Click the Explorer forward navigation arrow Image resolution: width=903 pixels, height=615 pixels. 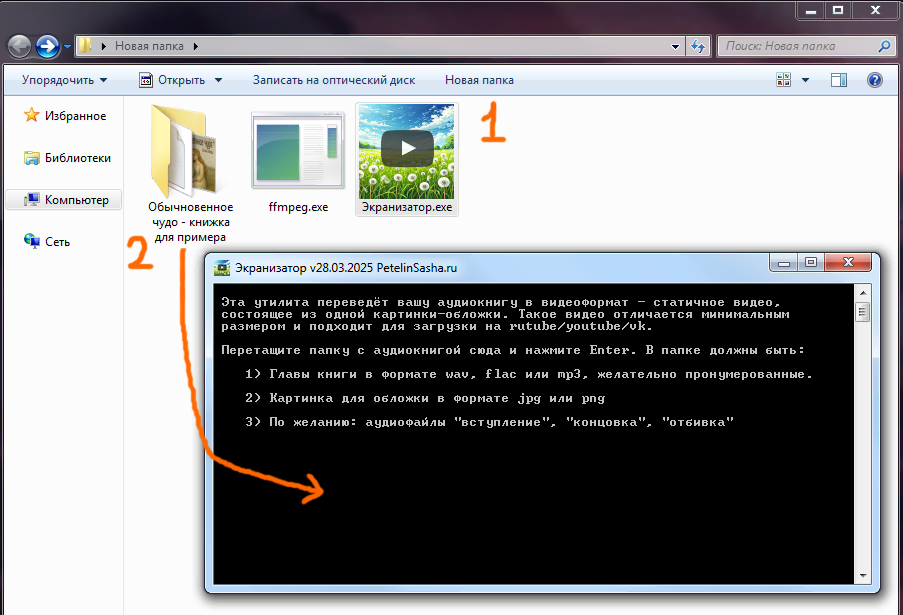tap(47, 46)
